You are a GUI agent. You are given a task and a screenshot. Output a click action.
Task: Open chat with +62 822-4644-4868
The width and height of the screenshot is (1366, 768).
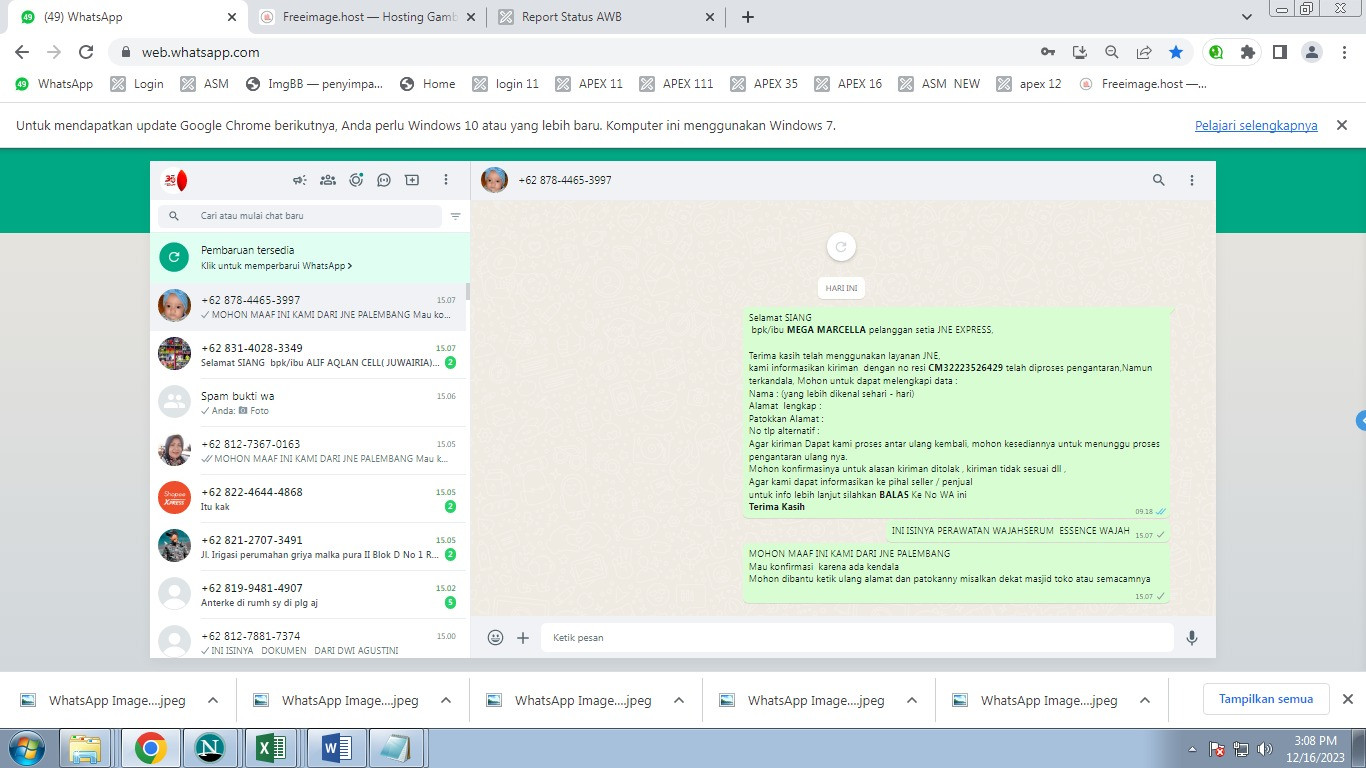click(x=308, y=499)
